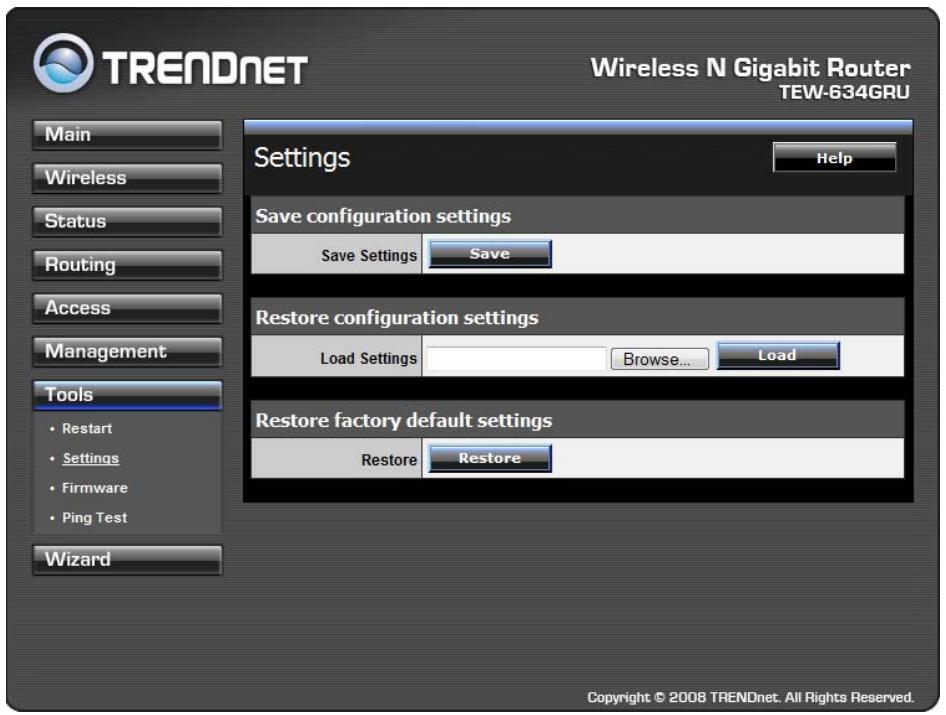This screenshot has width=946, height=715.
Task: Click Save to export configuration
Action: pyautogui.click(x=490, y=254)
